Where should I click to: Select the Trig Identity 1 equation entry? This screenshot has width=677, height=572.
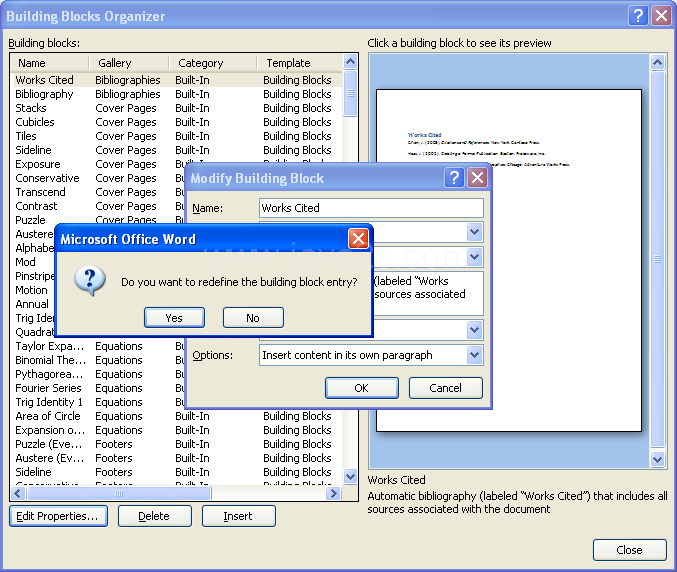point(98,402)
